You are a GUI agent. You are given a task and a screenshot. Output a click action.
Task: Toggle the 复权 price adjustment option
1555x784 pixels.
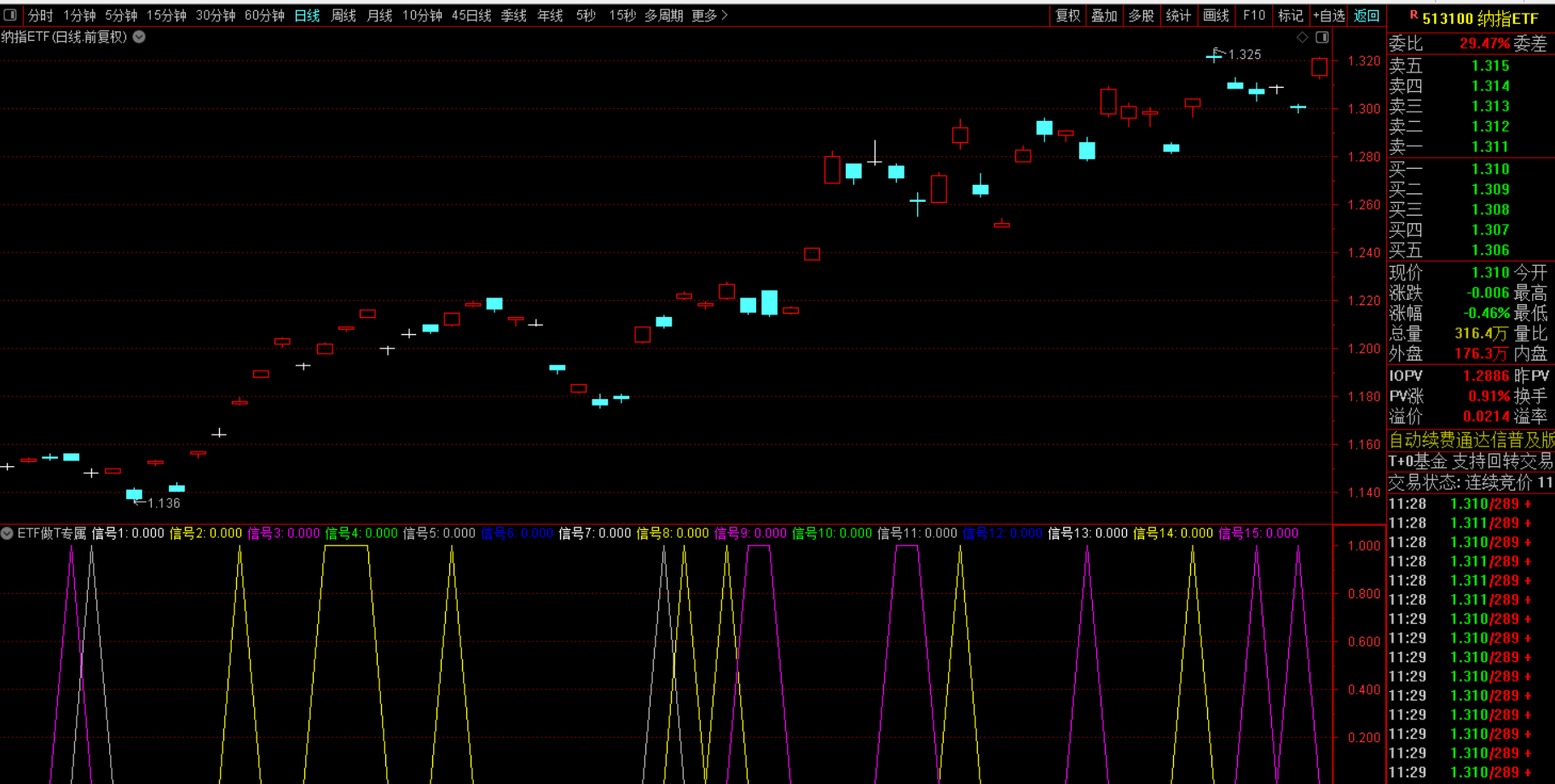pos(1067,15)
